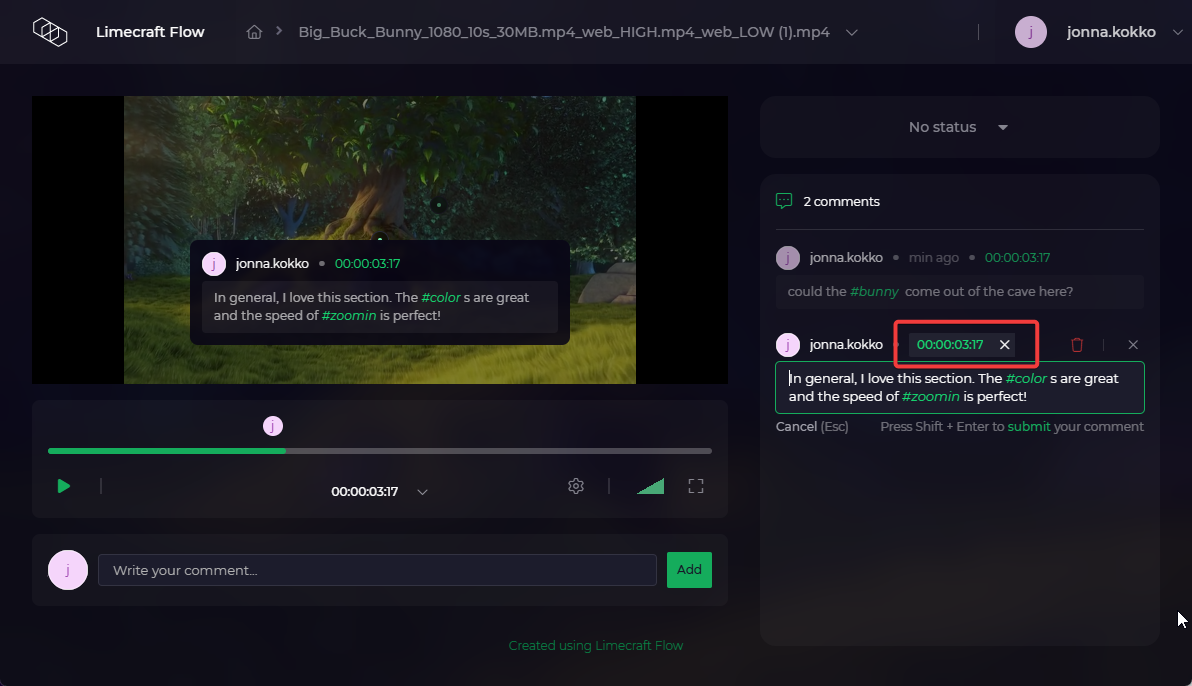The image size is (1192, 686).
Task: Enter fullscreen mode
Action: tap(696, 486)
